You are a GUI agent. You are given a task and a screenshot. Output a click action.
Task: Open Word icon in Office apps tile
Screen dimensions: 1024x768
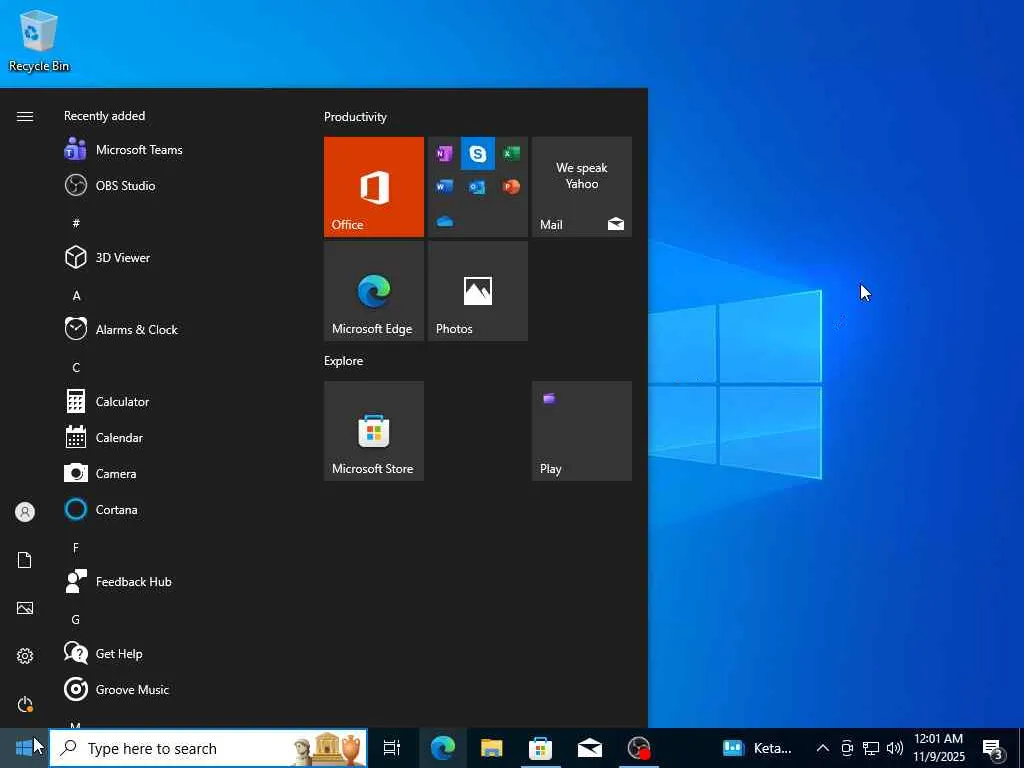pyautogui.click(x=444, y=187)
